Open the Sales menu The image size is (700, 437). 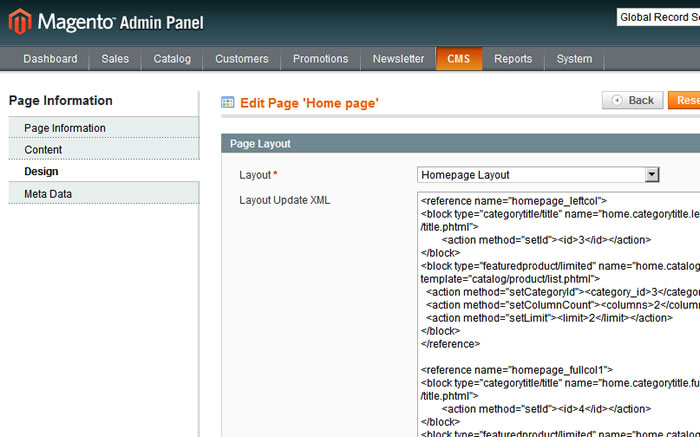coord(115,59)
